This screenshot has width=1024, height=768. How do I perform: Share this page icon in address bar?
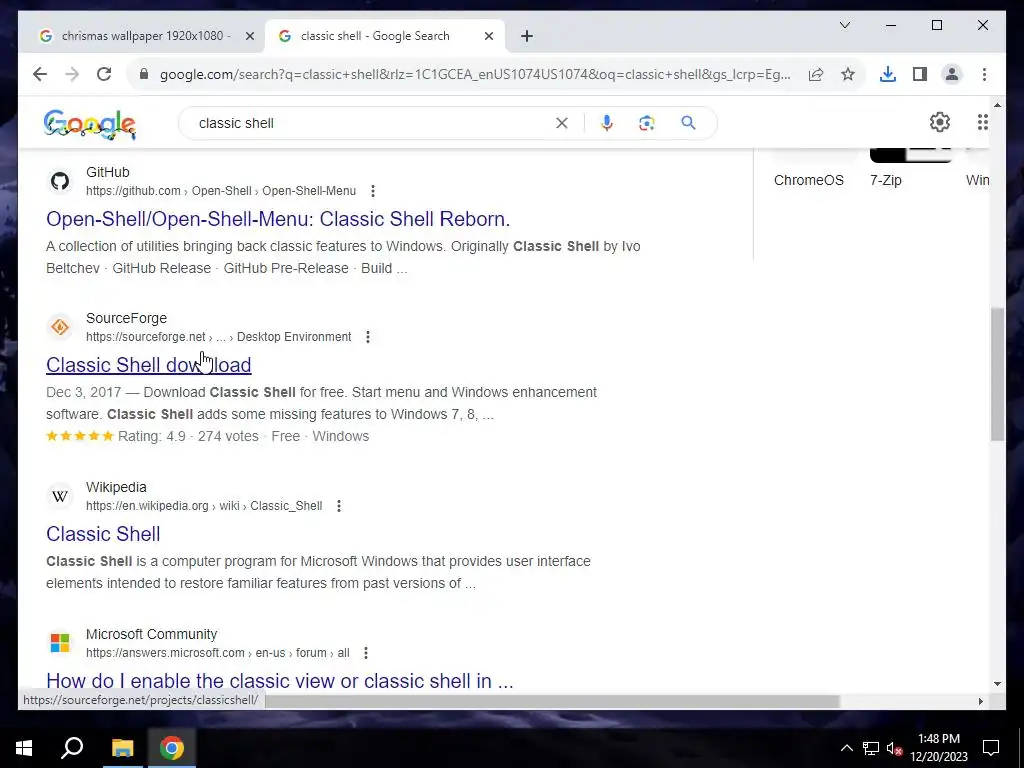click(816, 74)
